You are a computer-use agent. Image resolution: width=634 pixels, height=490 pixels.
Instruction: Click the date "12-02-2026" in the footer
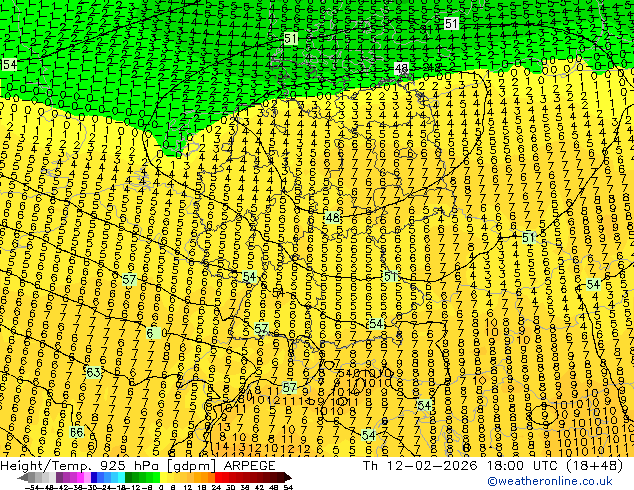coord(432,466)
